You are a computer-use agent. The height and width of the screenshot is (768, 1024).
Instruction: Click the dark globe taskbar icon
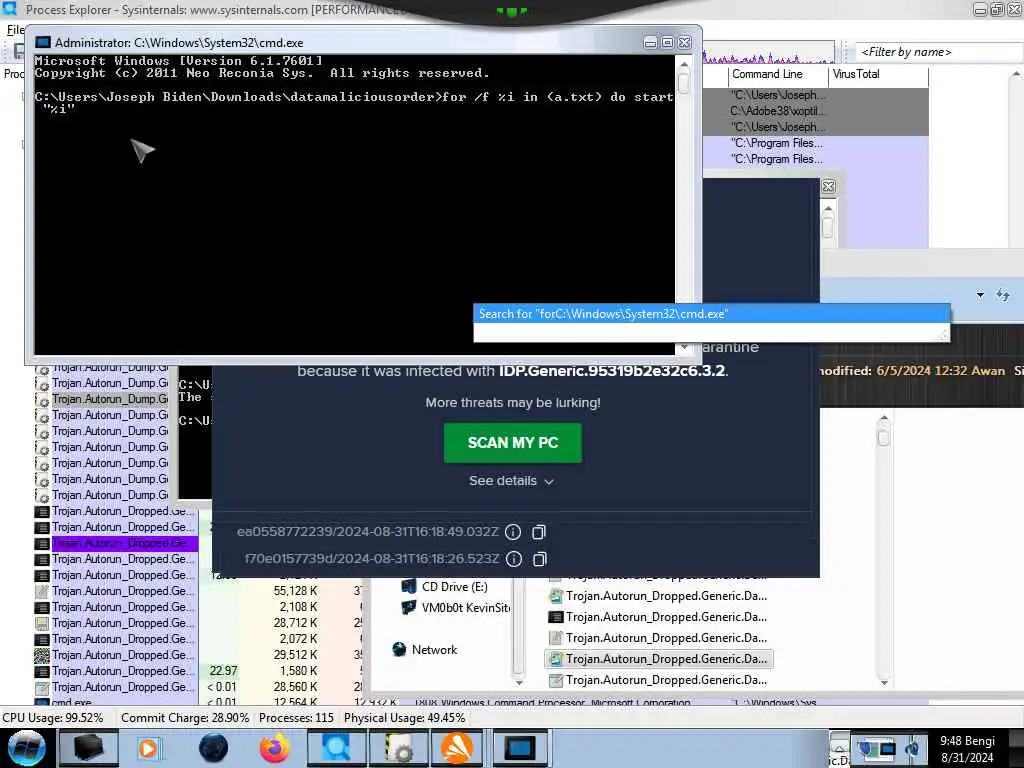(x=213, y=748)
